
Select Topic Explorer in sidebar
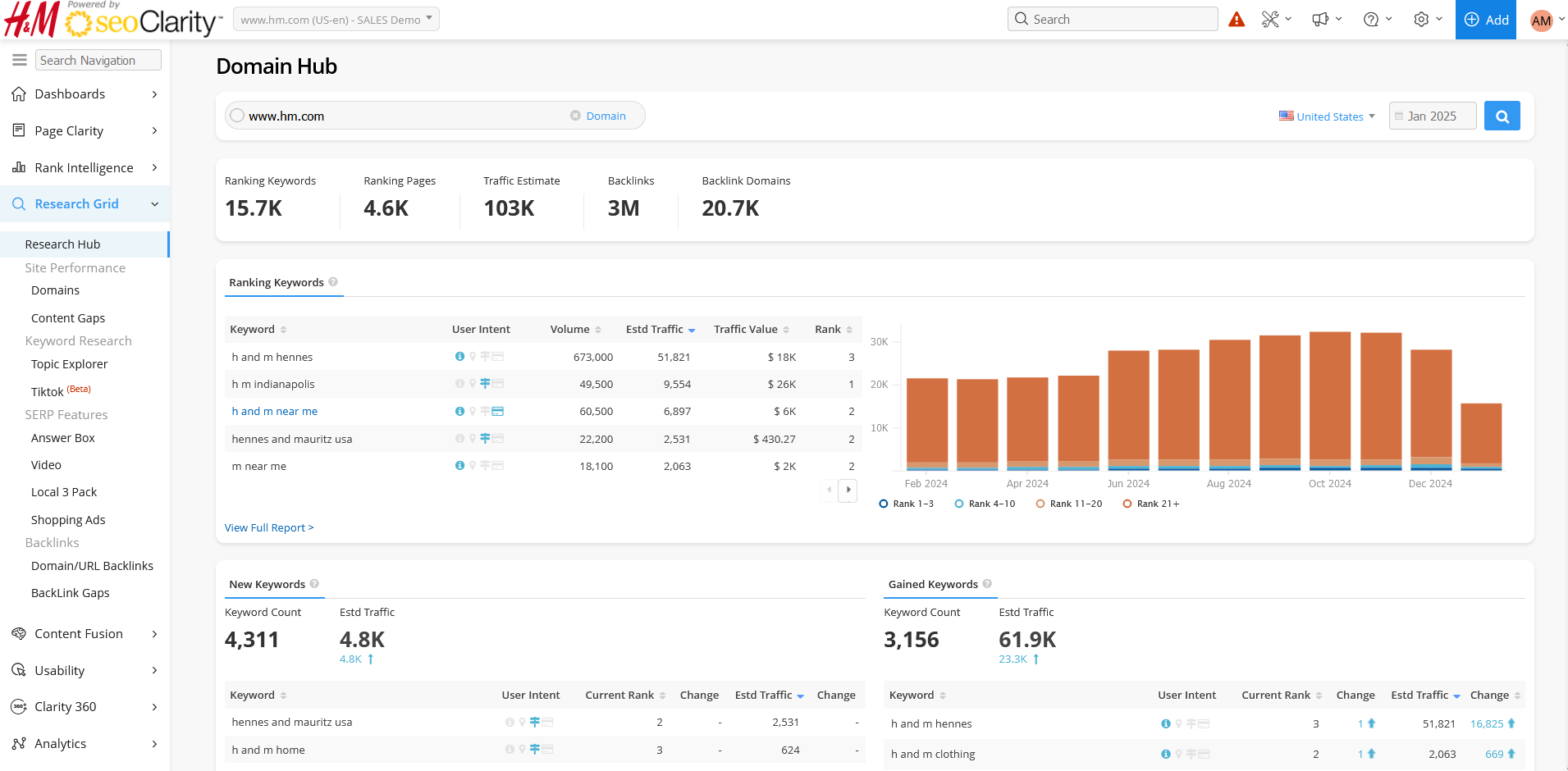[69, 364]
